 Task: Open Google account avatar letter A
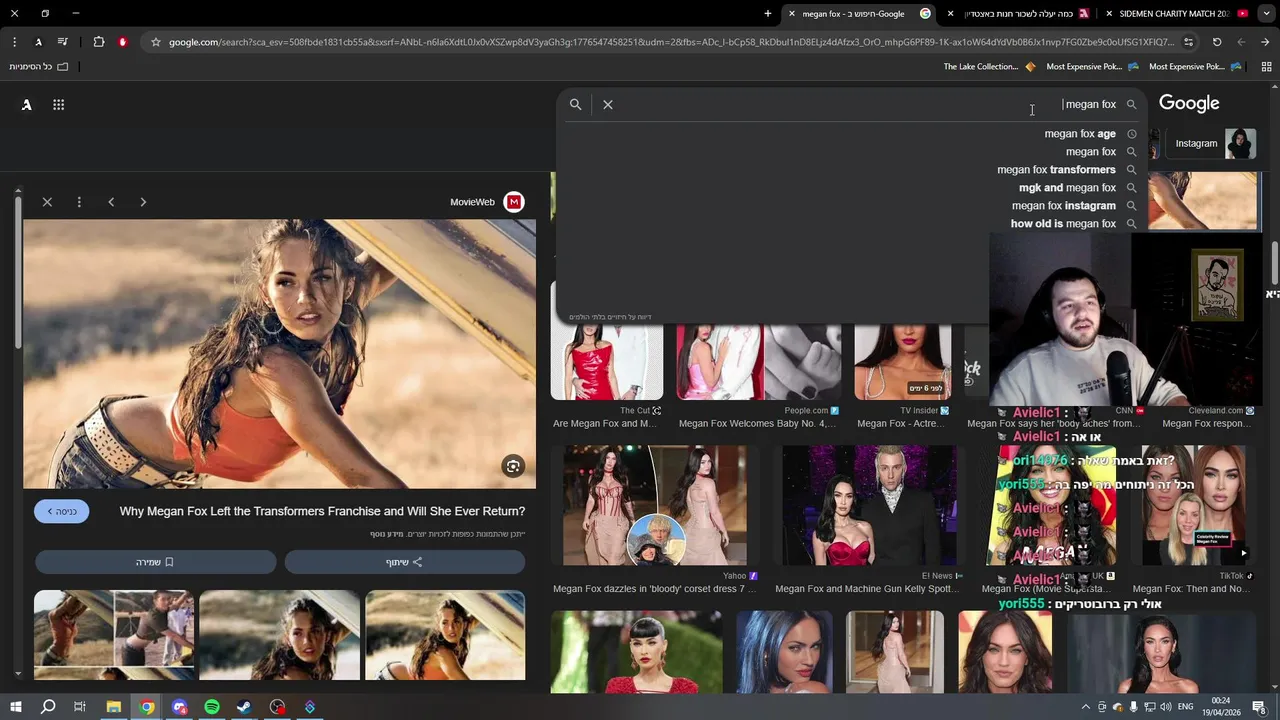tap(27, 105)
